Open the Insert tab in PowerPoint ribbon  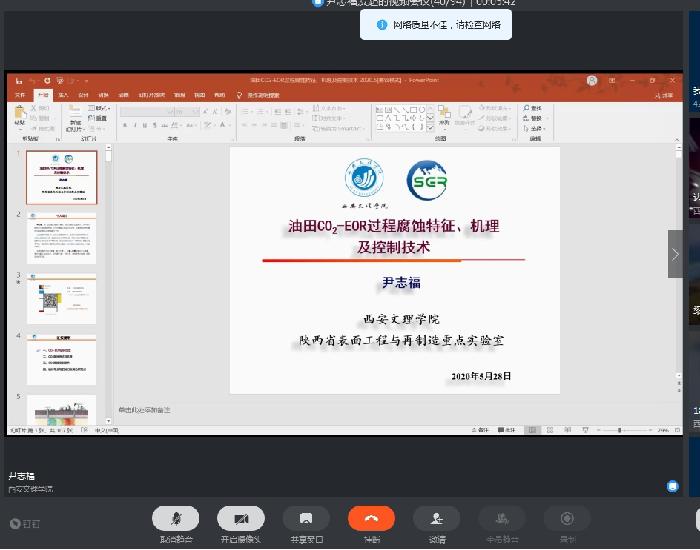point(63,95)
